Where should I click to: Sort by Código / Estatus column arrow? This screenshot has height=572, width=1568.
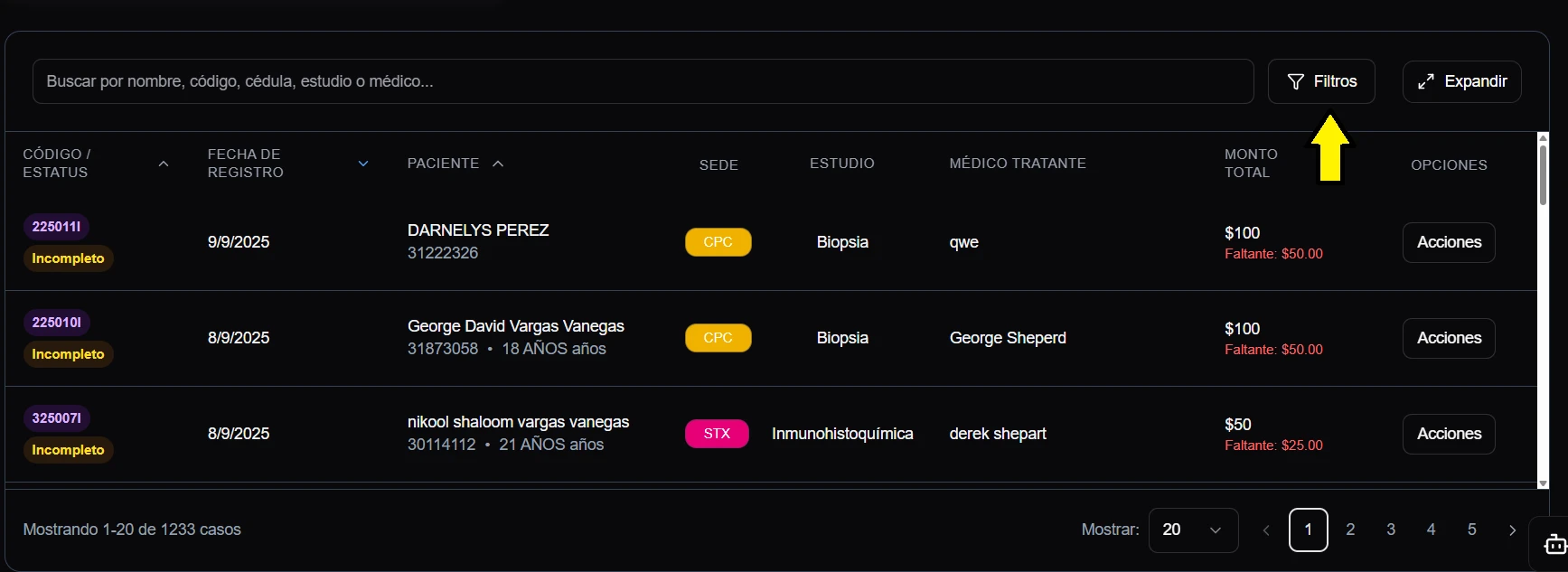point(164,164)
